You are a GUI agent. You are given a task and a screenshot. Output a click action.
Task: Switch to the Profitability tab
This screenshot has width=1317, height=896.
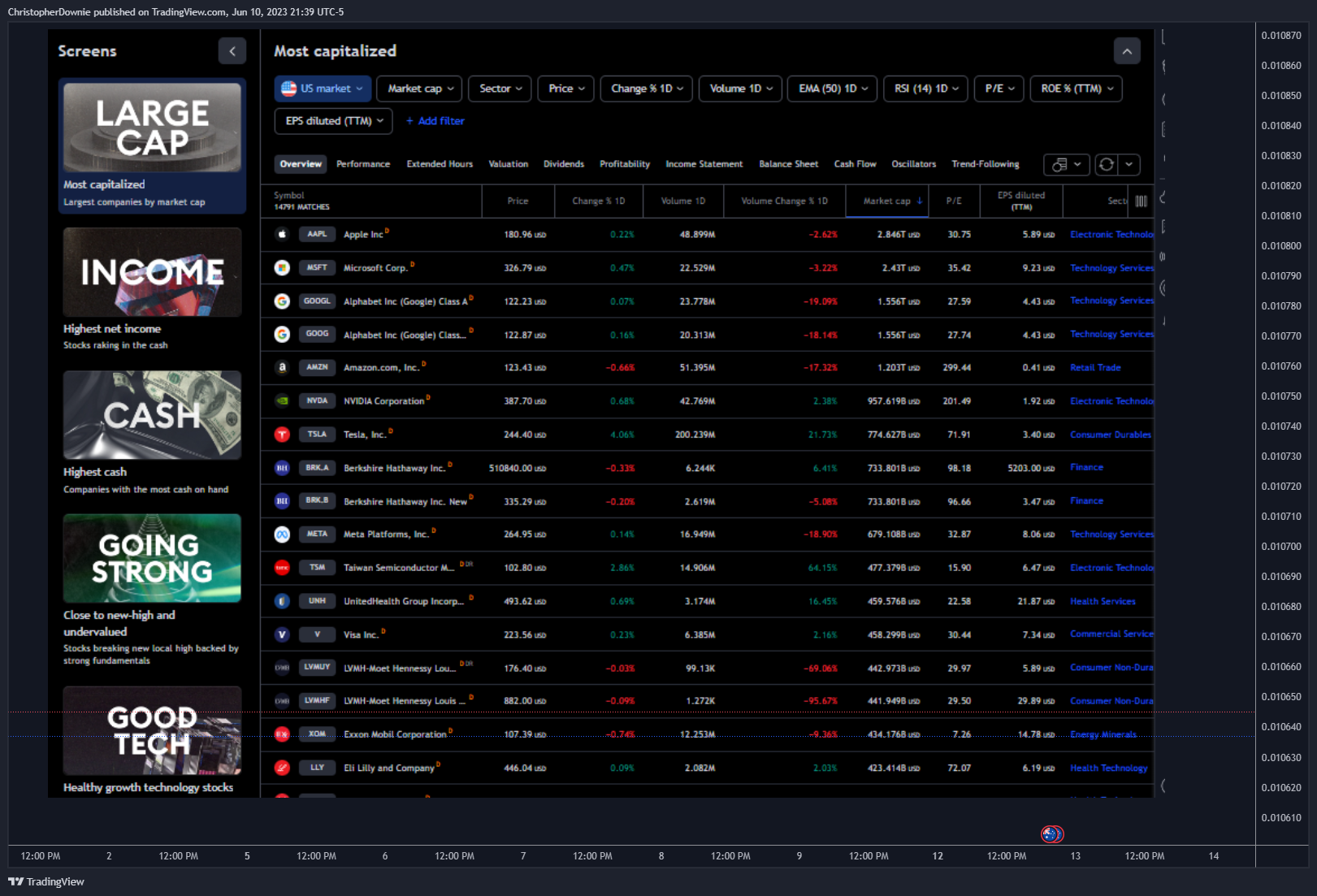coord(625,164)
